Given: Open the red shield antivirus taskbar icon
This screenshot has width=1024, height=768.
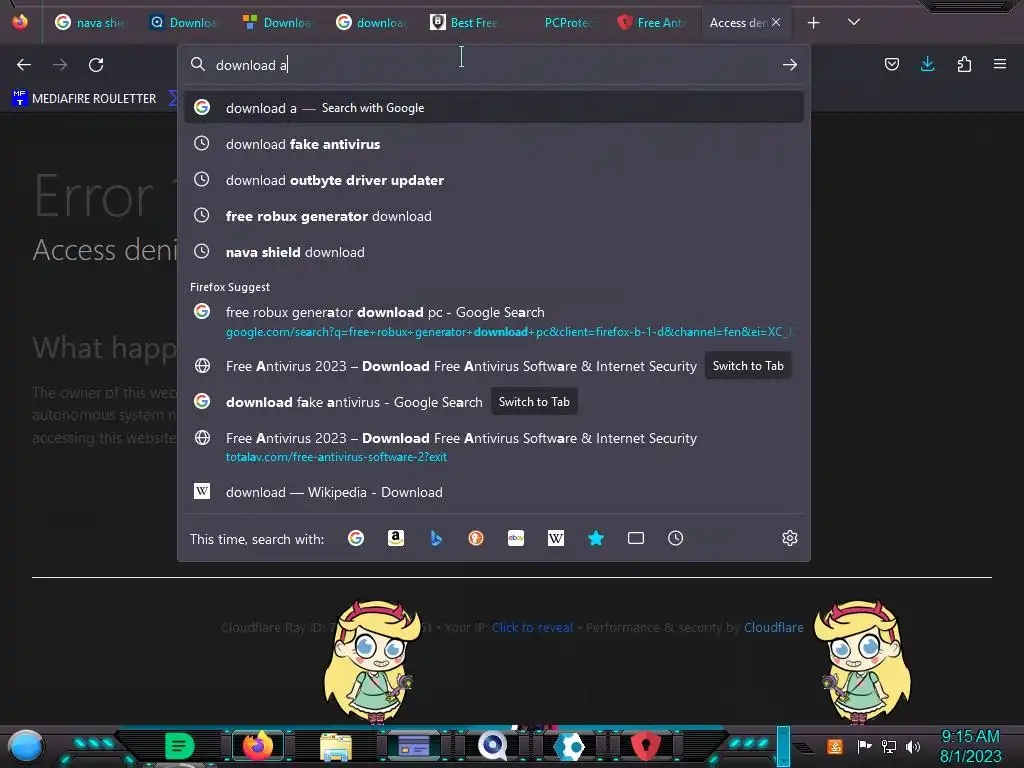Looking at the screenshot, I should point(646,746).
